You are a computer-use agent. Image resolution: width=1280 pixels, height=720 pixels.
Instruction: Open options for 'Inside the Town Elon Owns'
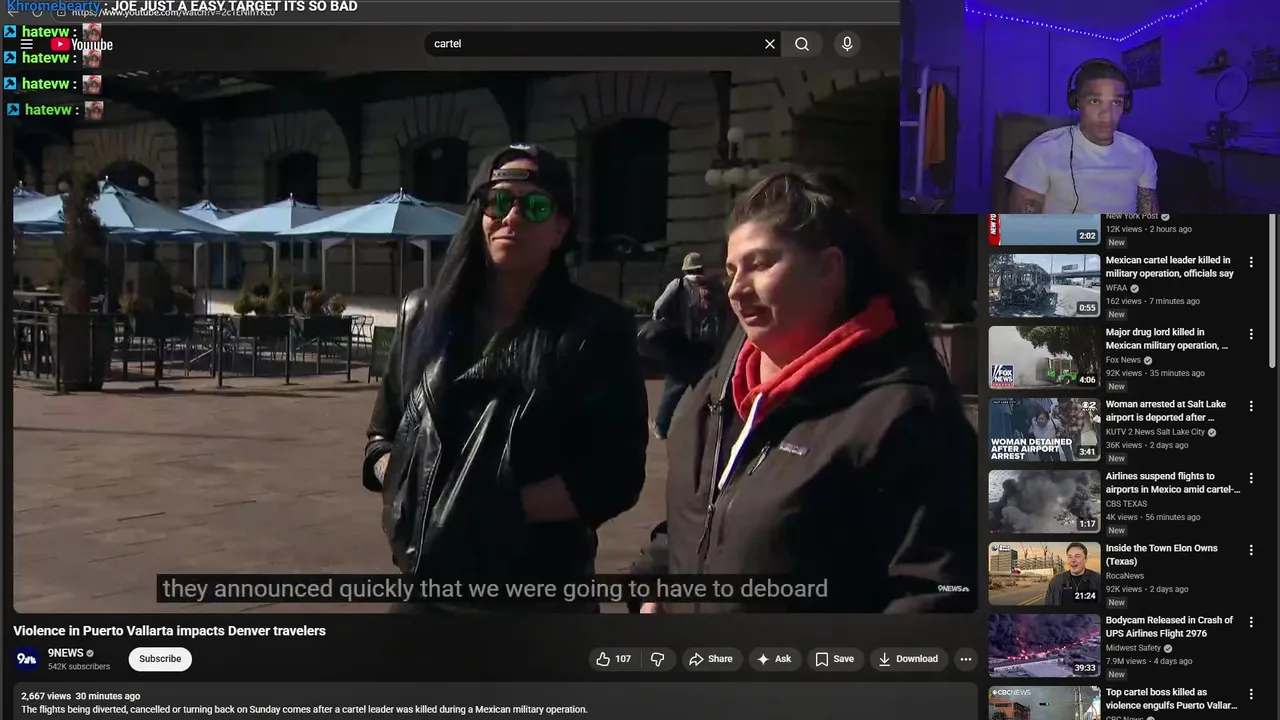[1251, 550]
